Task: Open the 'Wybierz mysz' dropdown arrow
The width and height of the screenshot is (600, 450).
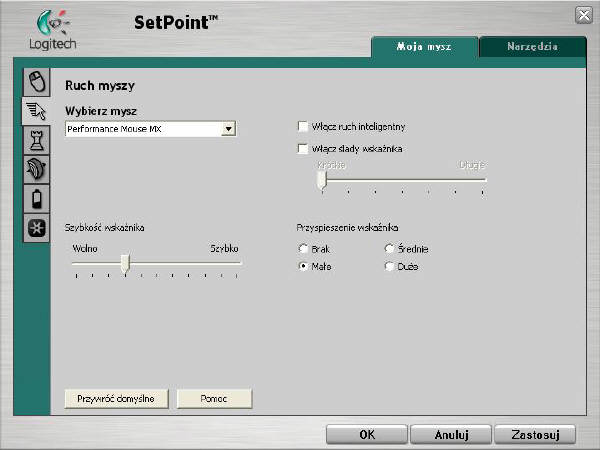Action: tap(228, 129)
